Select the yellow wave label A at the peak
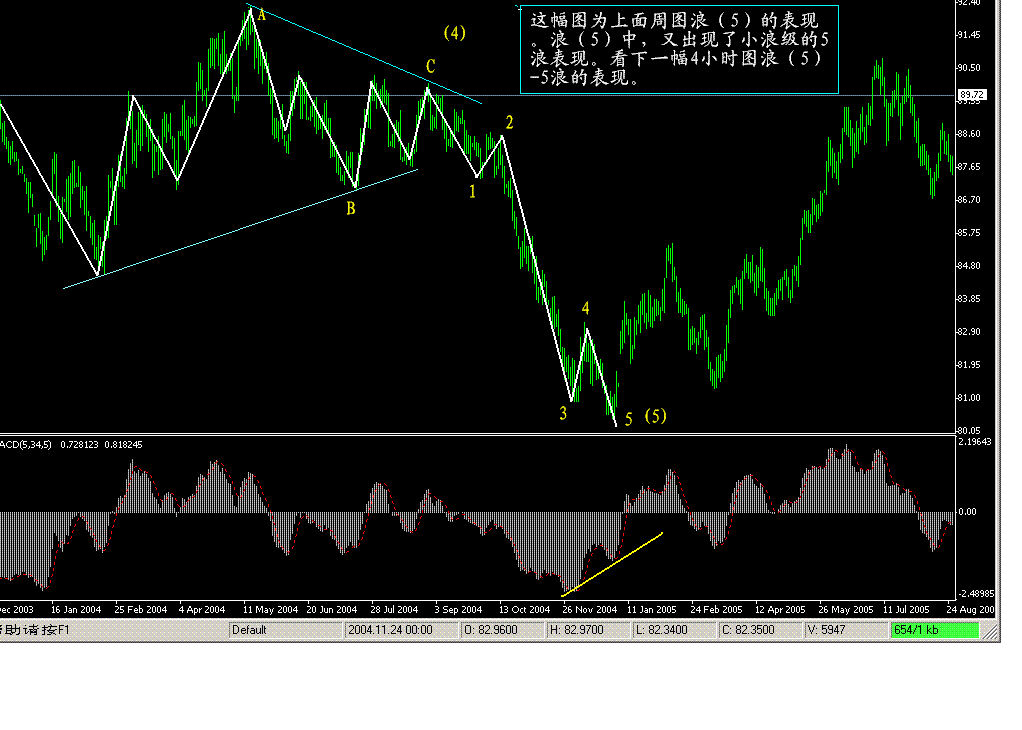This screenshot has height=730, width=1022. 261,14
